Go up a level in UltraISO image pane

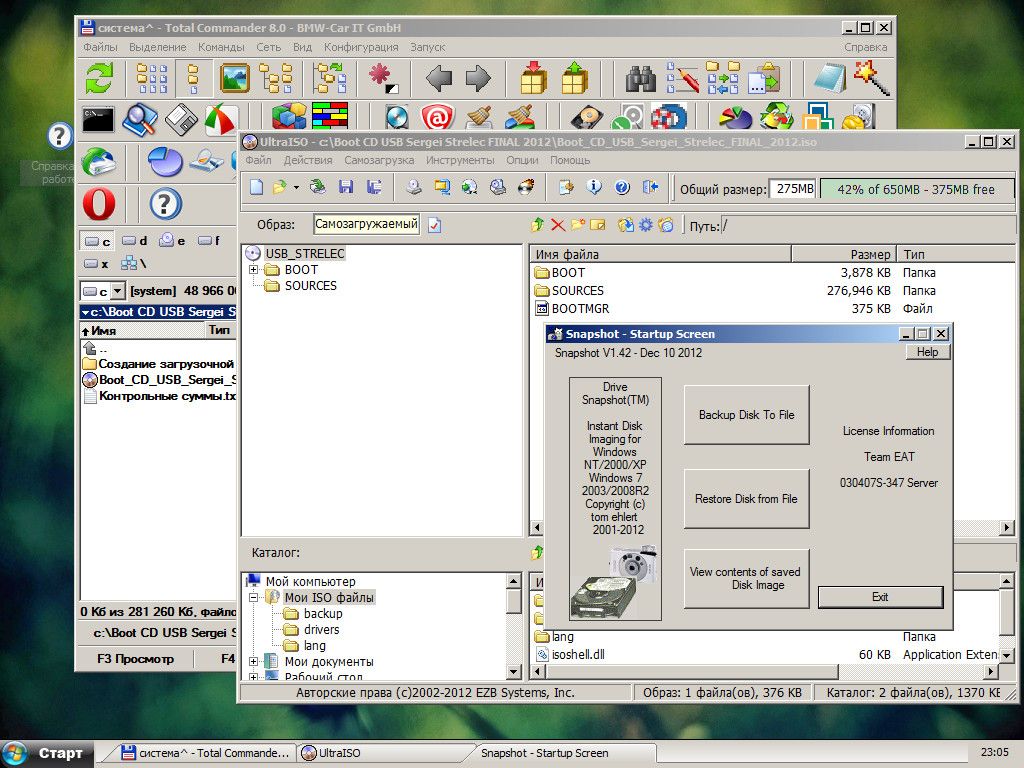pyautogui.click(x=537, y=225)
